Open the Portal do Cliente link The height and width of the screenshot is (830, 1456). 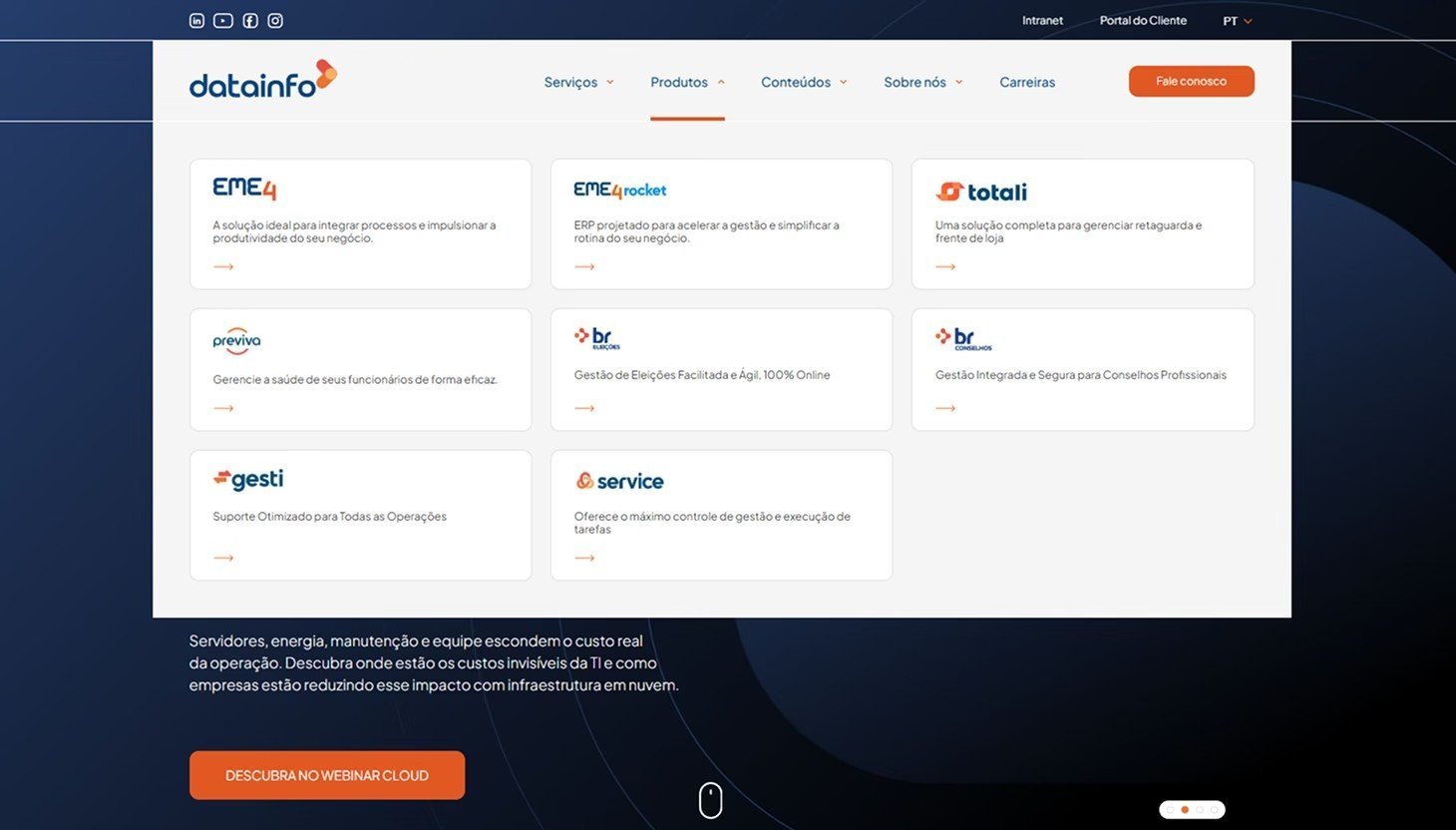click(x=1143, y=20)
